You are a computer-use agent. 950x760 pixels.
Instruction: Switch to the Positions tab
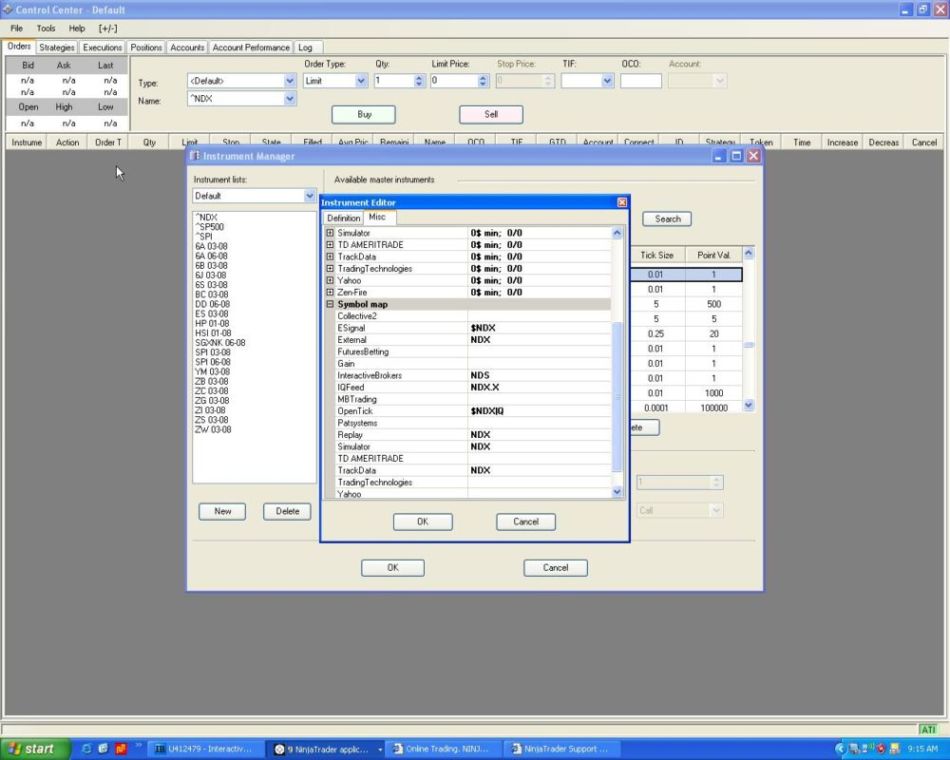click(146, 47)
